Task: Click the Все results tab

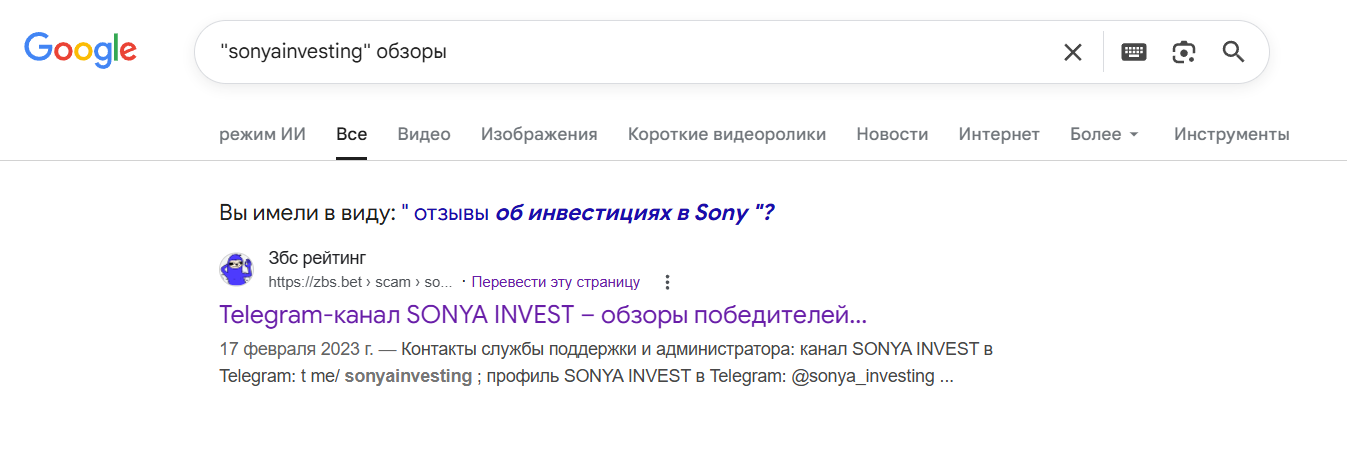Action: (352, 134)
